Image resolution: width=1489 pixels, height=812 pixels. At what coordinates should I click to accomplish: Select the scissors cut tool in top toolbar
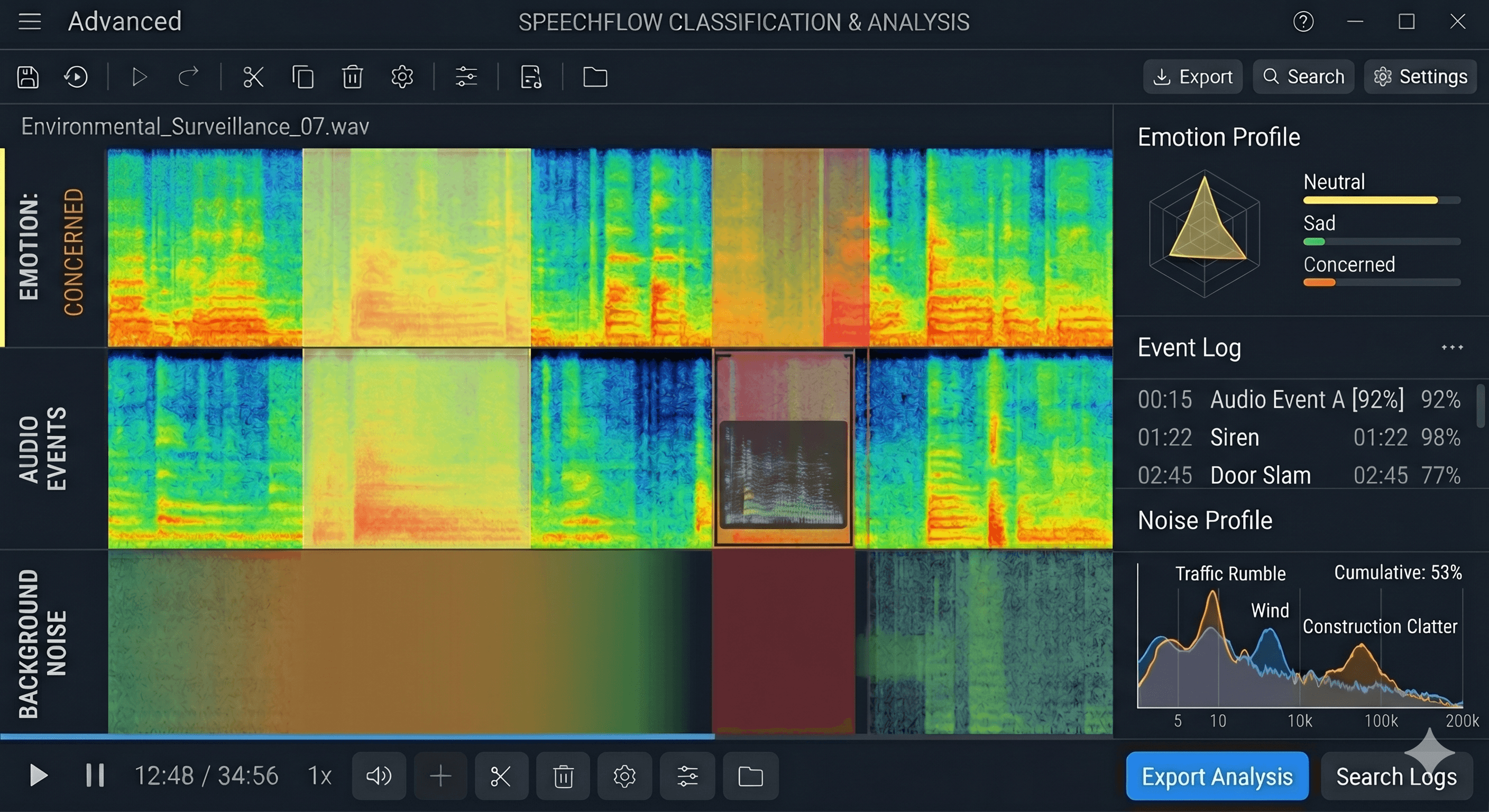point(253,77)
